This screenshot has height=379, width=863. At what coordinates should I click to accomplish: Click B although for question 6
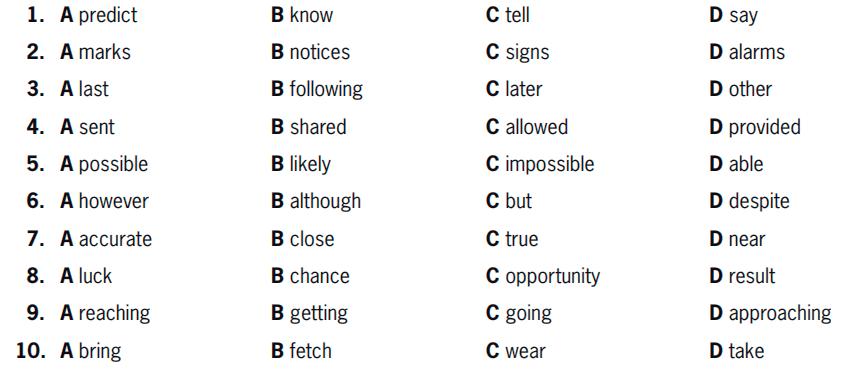316,202
